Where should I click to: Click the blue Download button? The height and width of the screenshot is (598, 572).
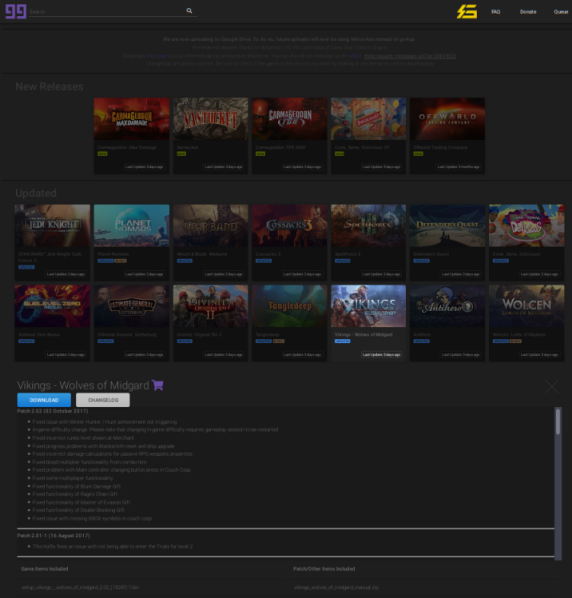point(44,400)
